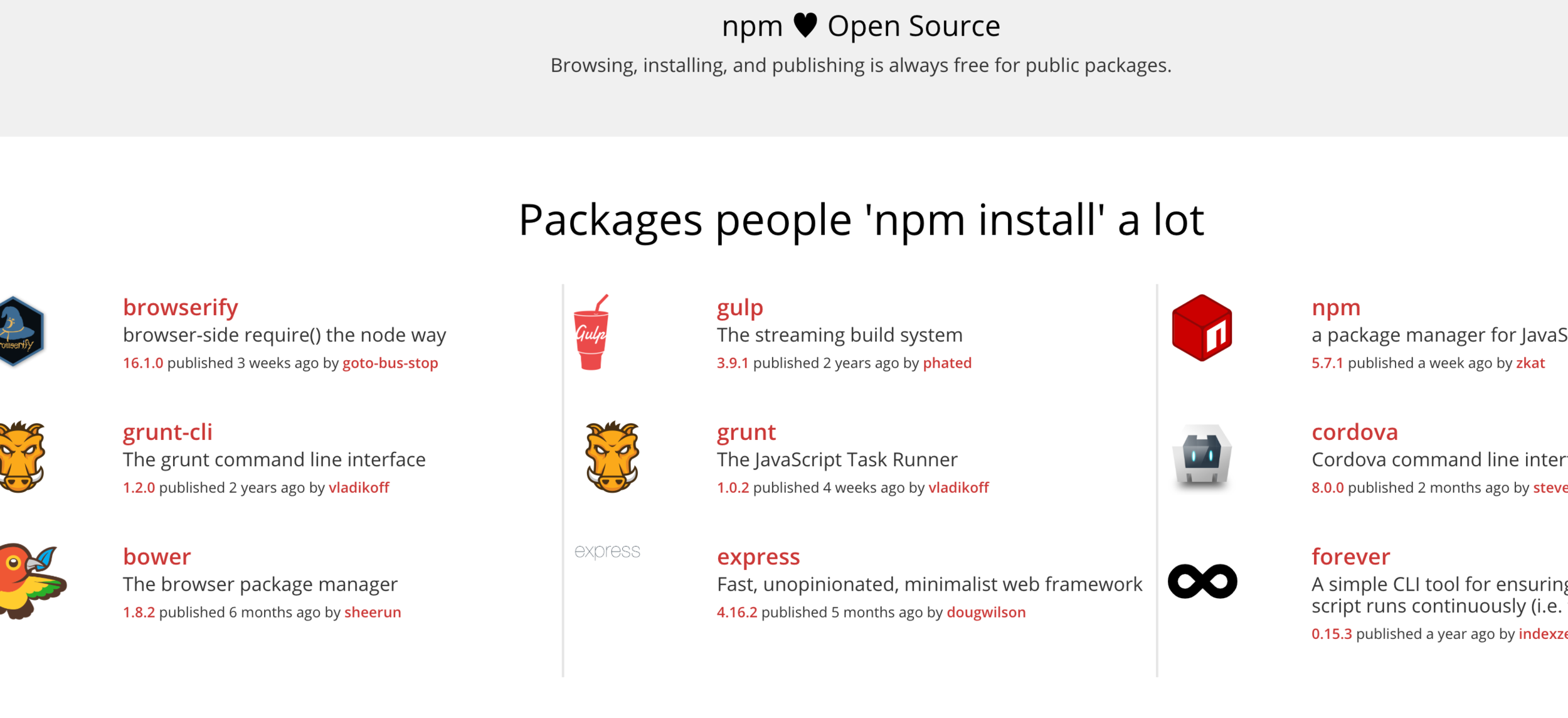Open the forever package link
This screenshot has height=718, width=1568.
coord(1350,557)
